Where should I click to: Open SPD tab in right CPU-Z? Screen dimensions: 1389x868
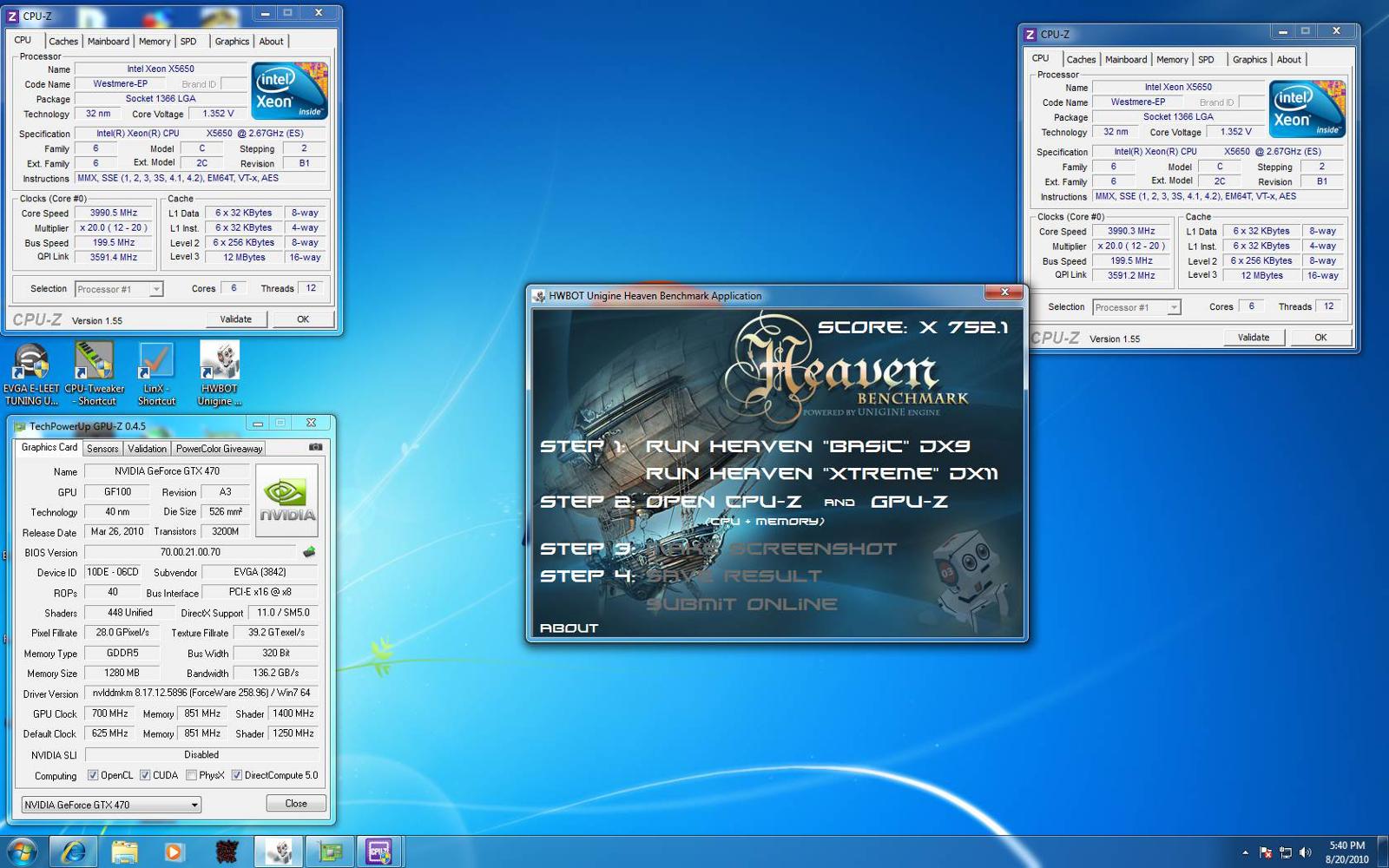point(1206,59)
